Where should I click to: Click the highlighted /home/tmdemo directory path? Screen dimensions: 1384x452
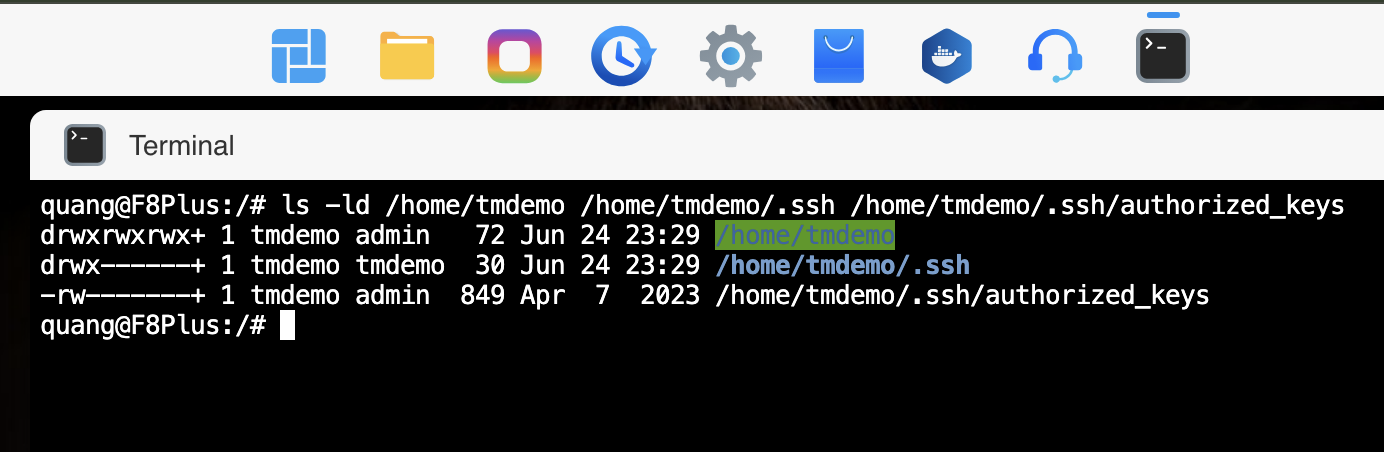pyautogui.click(x=804, y=236)
